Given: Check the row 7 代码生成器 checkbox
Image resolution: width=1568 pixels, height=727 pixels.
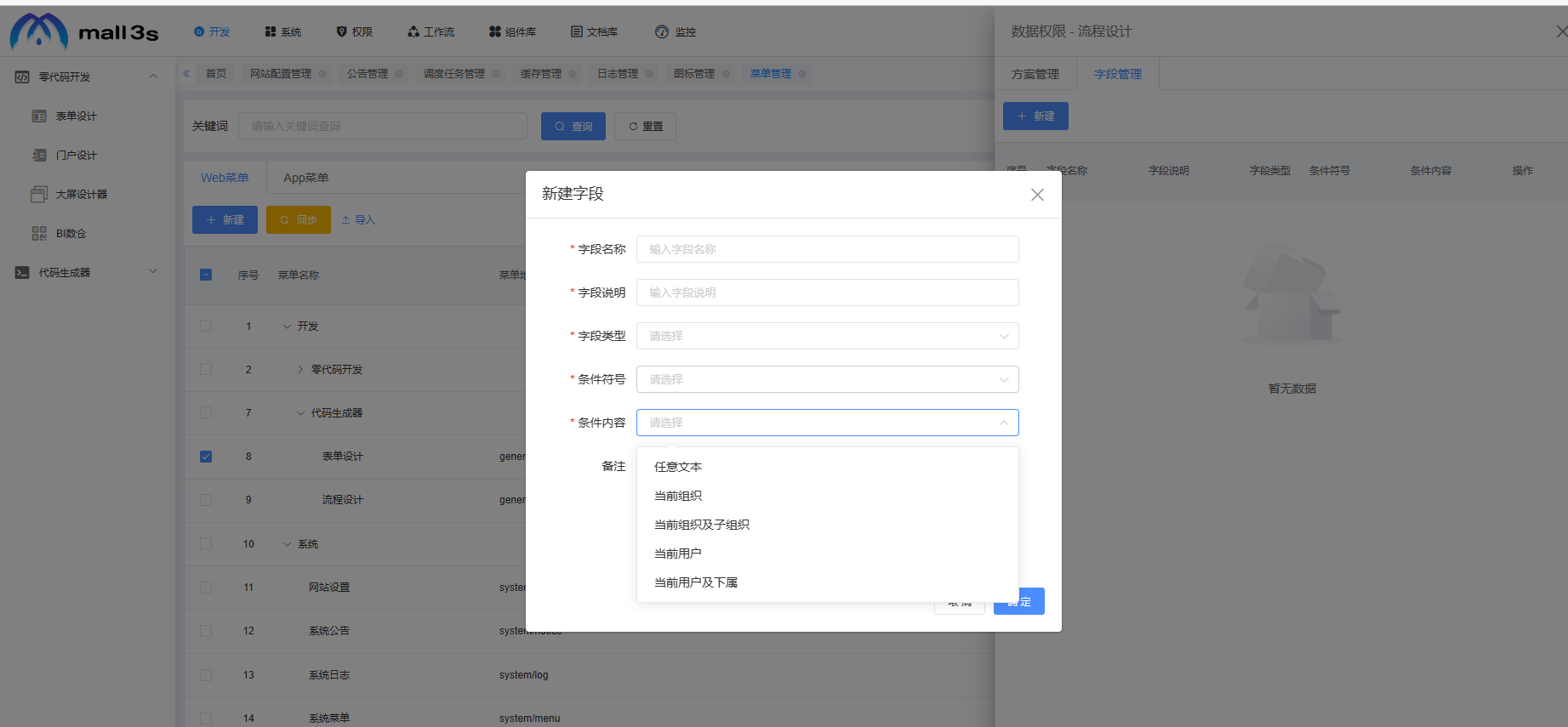Looking at the screenshot, I should pyautogui.click(x=206, y=412).
